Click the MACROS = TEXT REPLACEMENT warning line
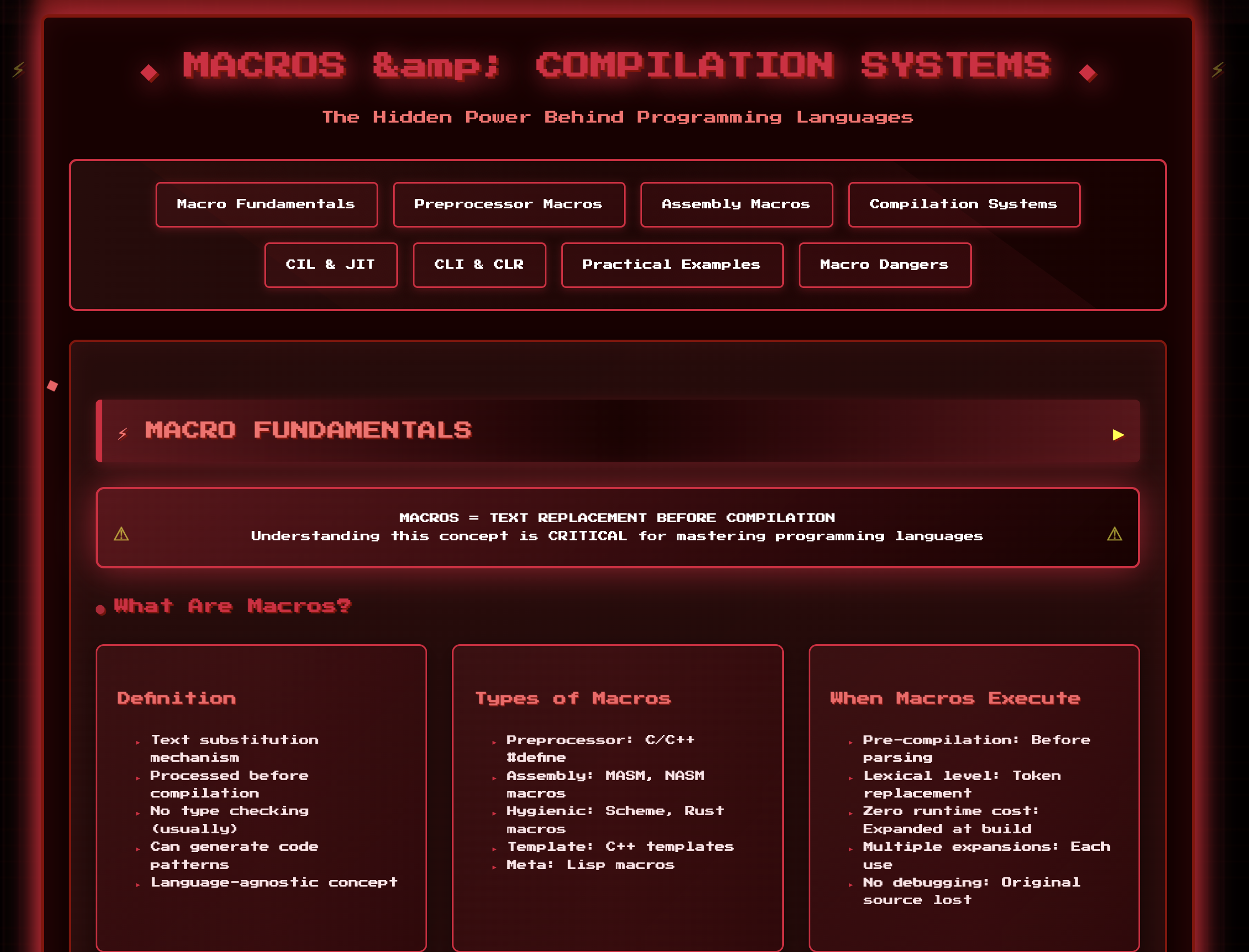Image resolution: width=1249 pixels, height=952 pixels. point(617,518)
